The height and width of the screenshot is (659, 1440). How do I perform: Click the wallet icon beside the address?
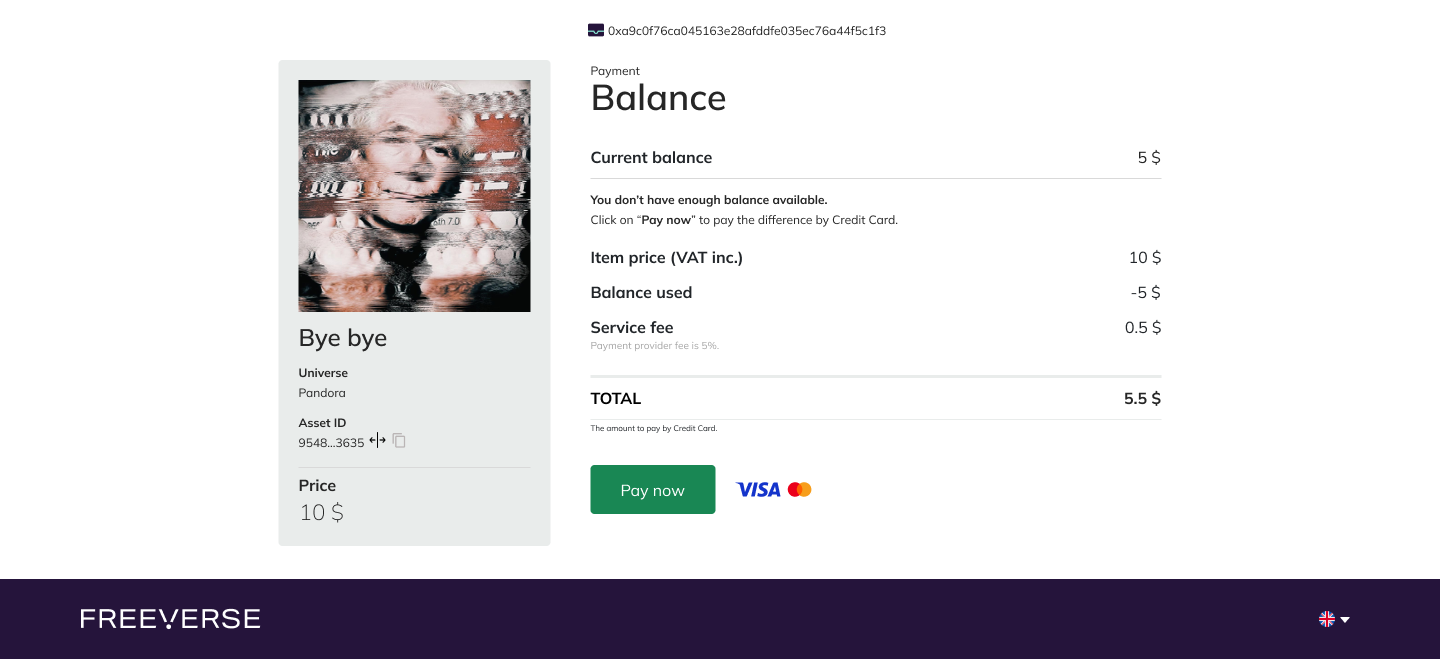(596, 30)
